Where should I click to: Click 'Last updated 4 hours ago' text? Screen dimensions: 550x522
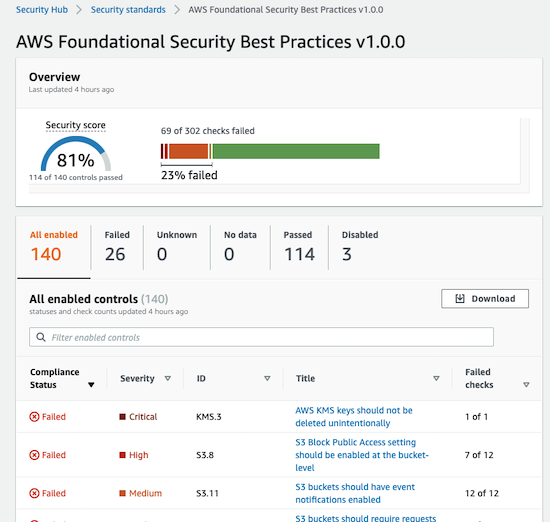72,89
